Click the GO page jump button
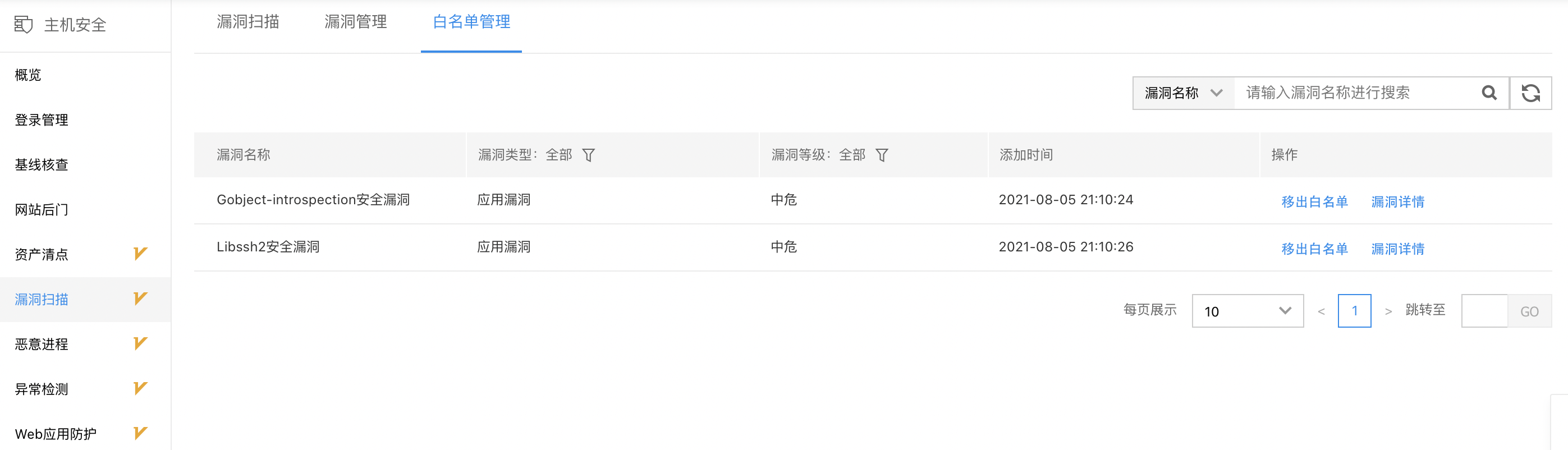Screen dimensions: 1568x450 1529,311
